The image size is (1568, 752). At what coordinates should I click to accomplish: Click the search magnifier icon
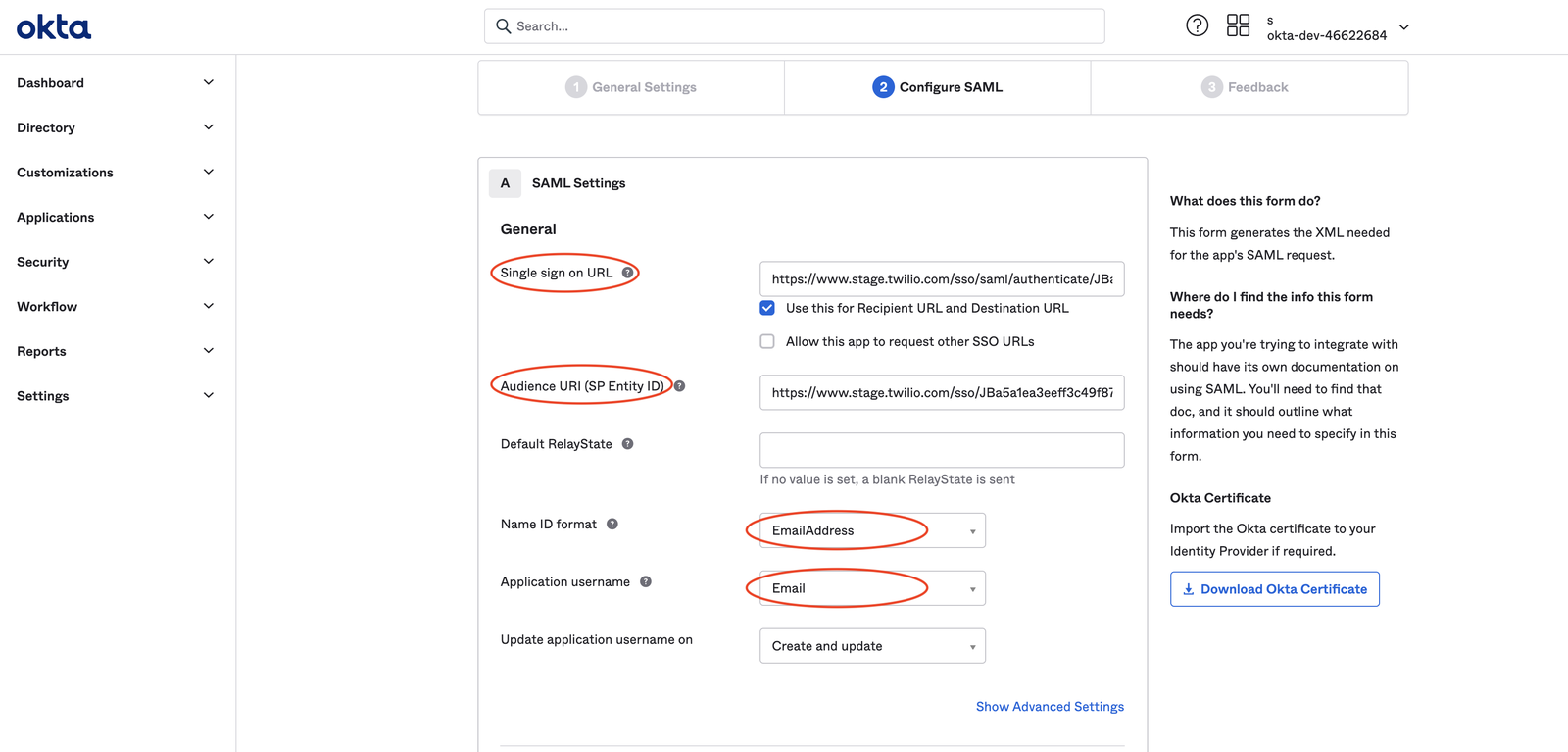tap(503, 26)
